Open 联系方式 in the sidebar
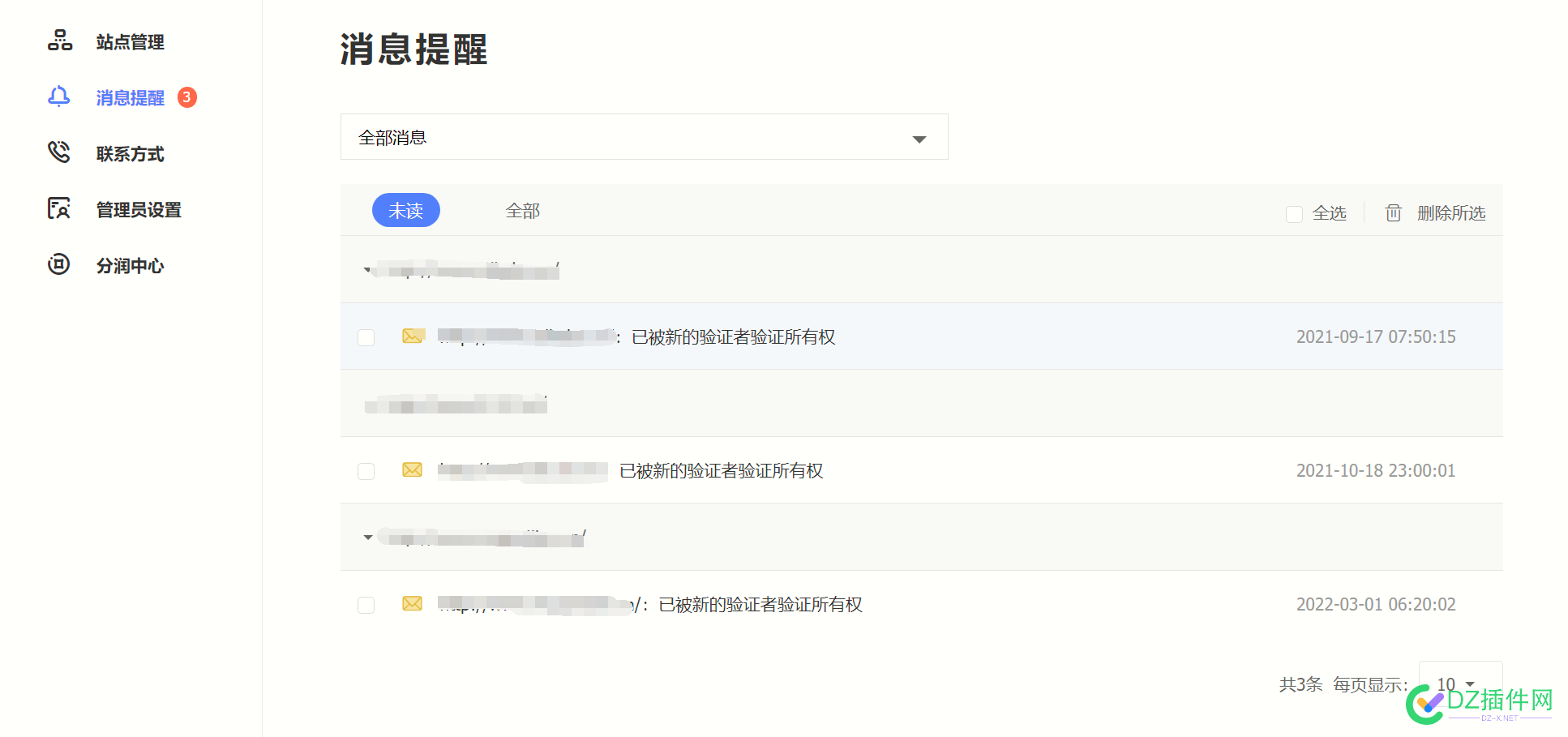Screen dimensions: 1568x737 130,154
